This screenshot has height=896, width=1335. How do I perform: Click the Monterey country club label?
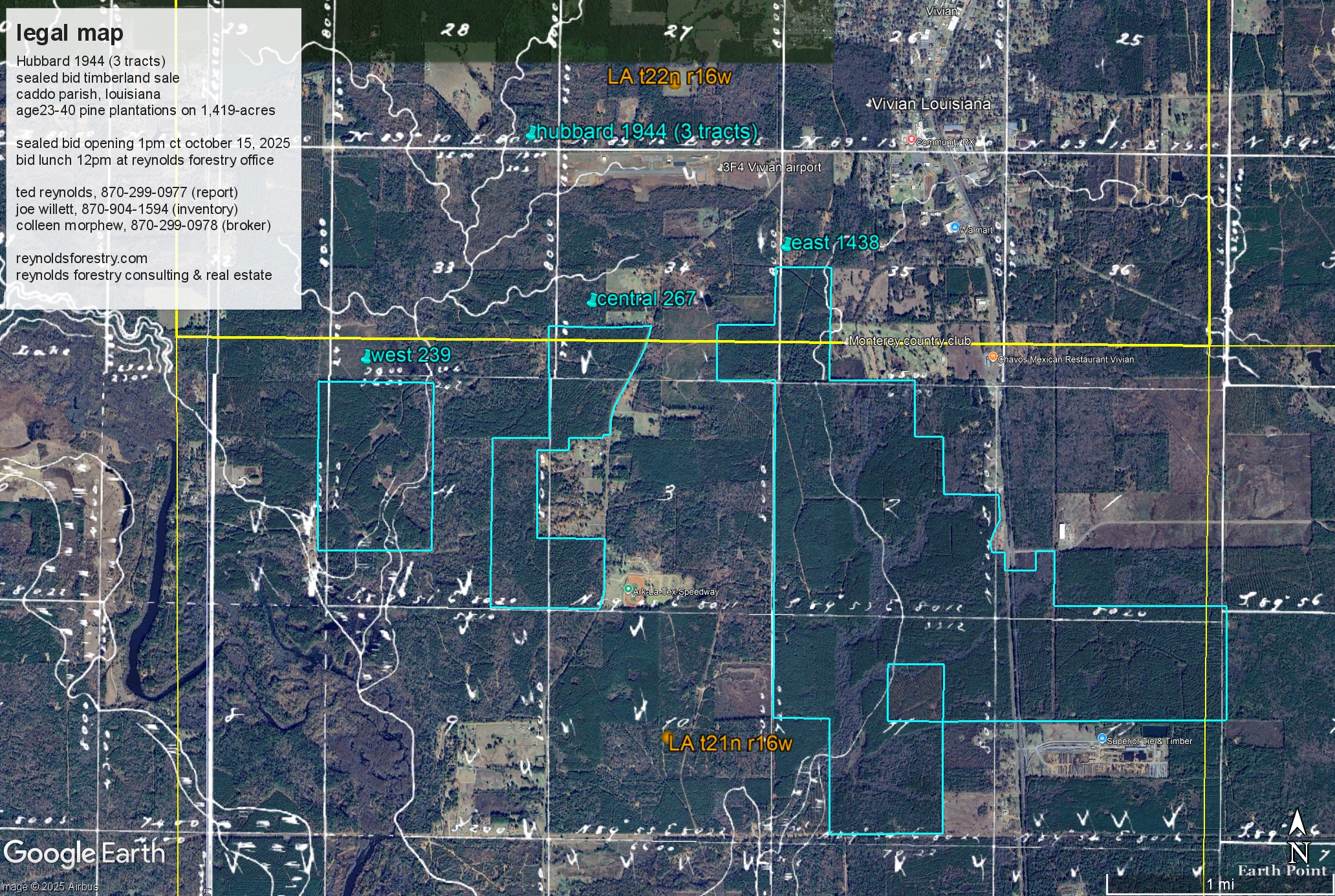909,341
